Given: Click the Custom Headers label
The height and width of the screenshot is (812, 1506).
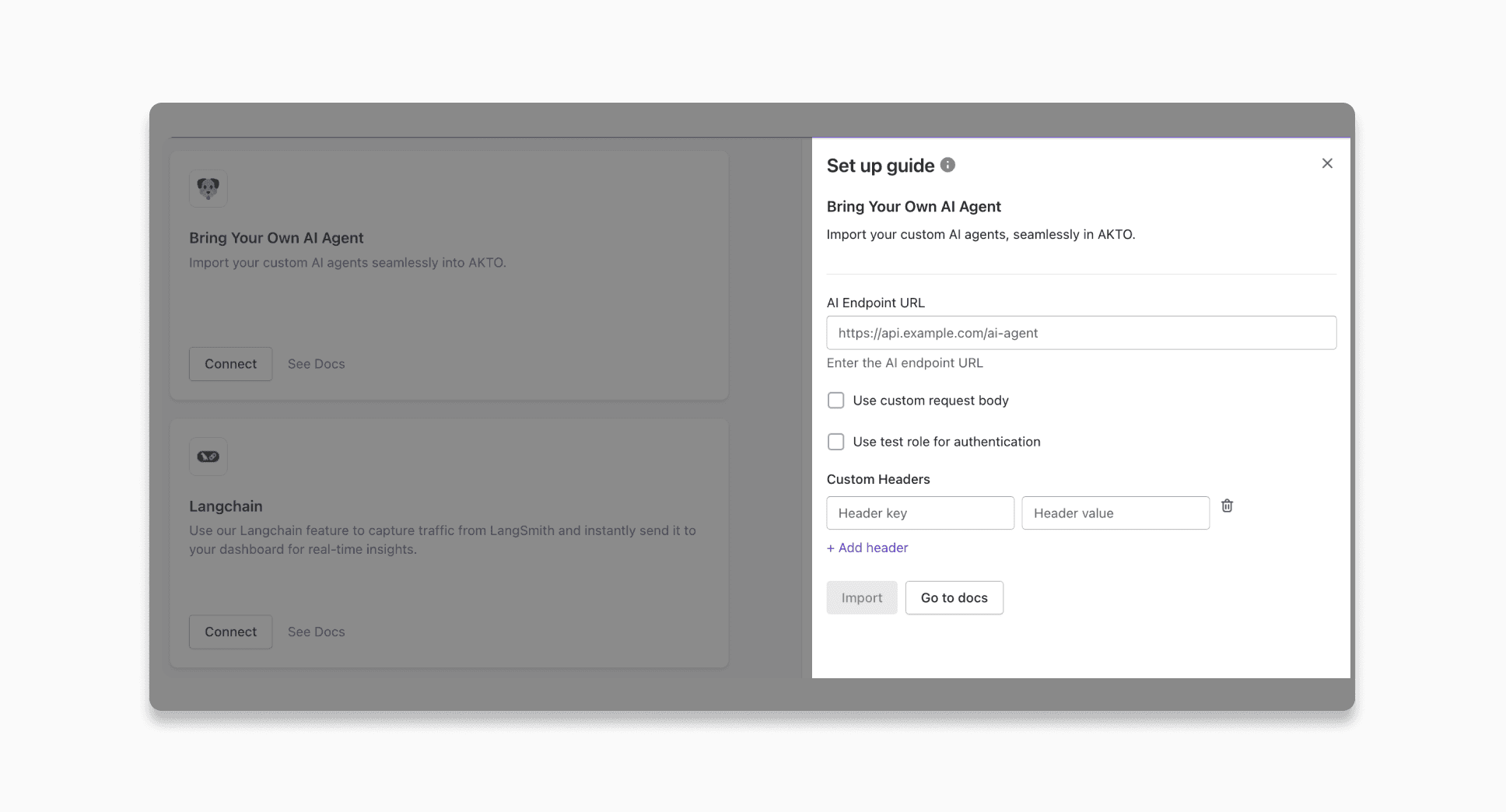Looking at the screenshot, I should (878, 479).
